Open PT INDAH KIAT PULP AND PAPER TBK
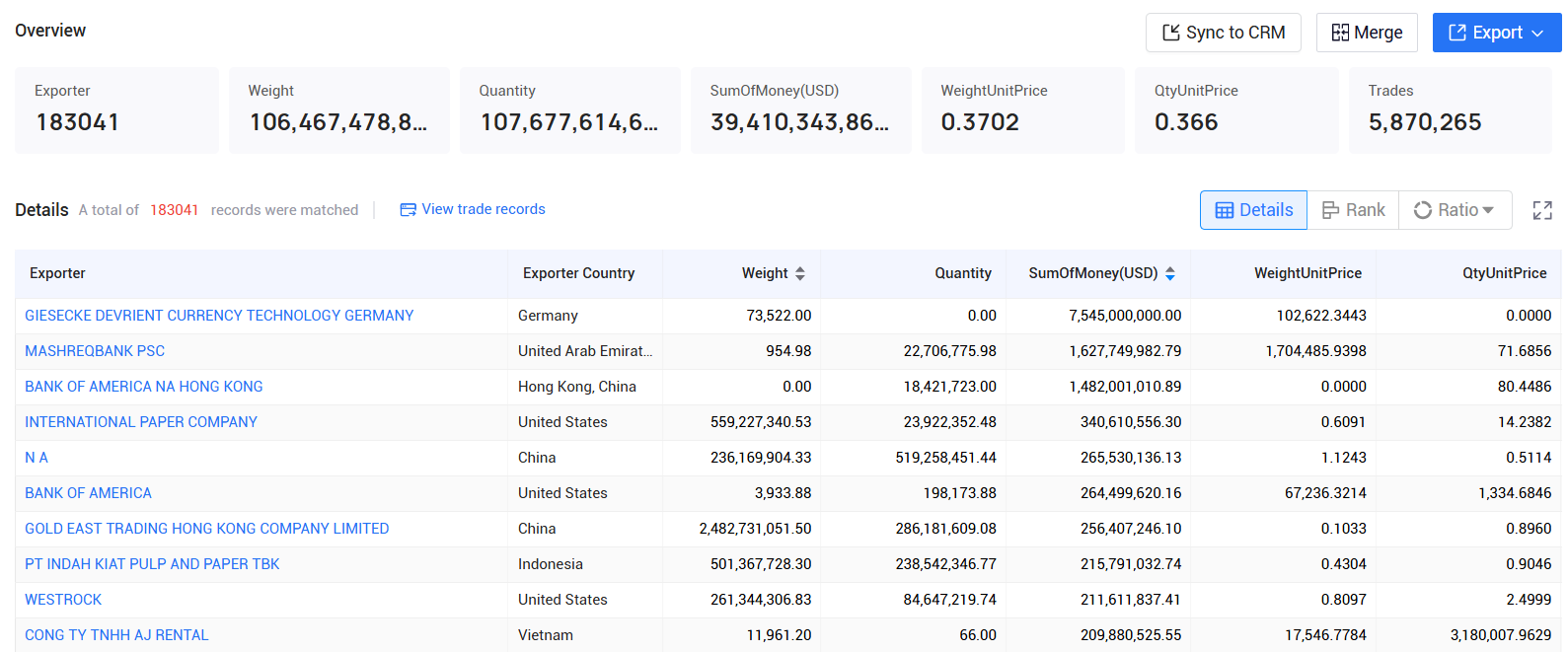Screen dimensions: 1568x652 pyautogui.click(x=152, y=564)
